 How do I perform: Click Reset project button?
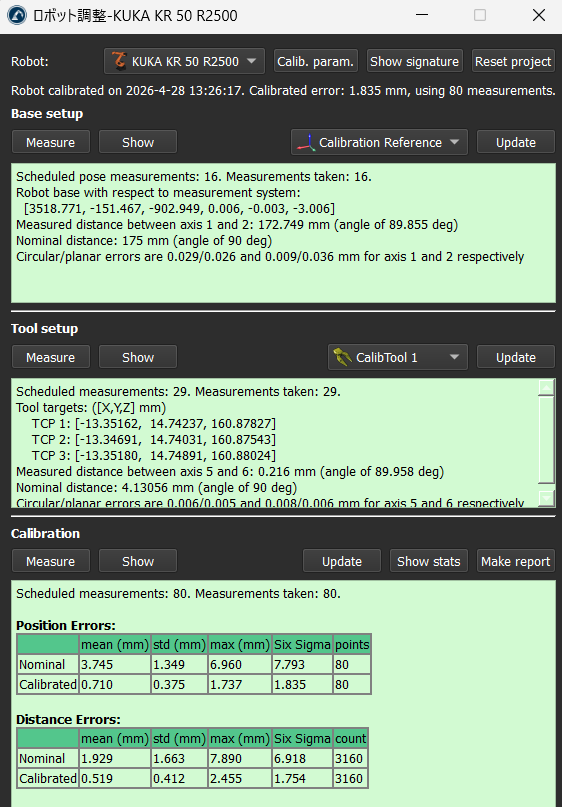(513, 61)
